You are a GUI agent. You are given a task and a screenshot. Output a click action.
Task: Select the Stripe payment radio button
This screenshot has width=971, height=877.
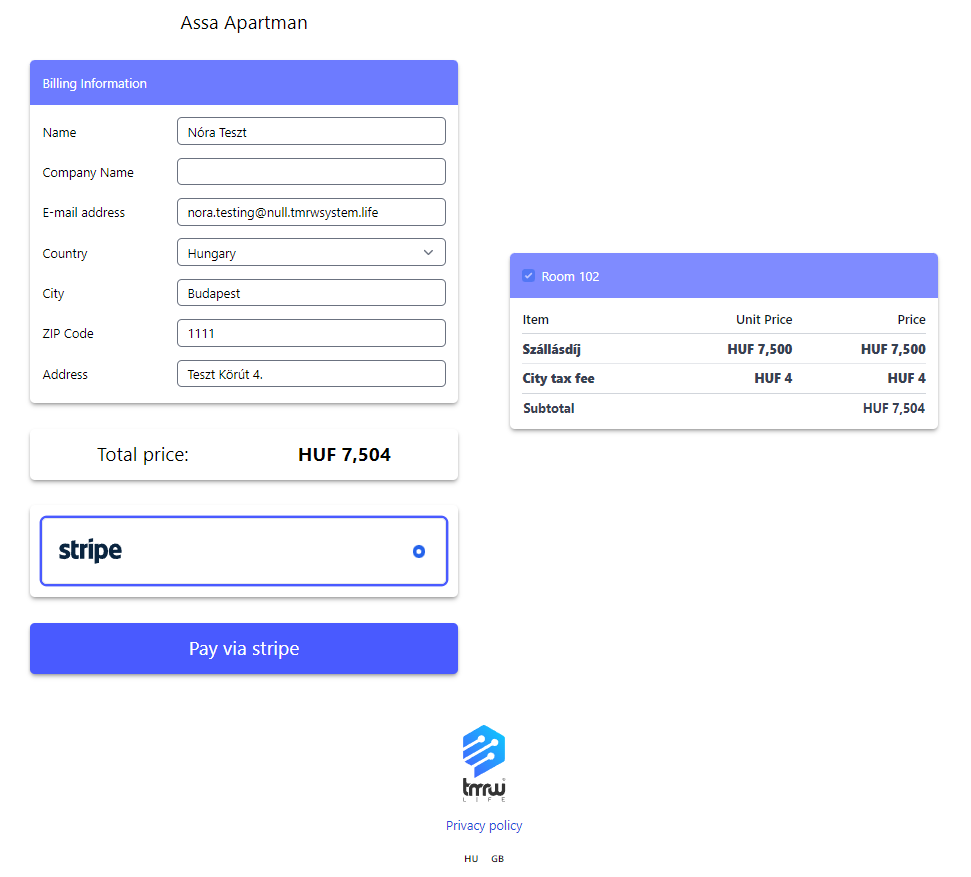tap(419, 551)
